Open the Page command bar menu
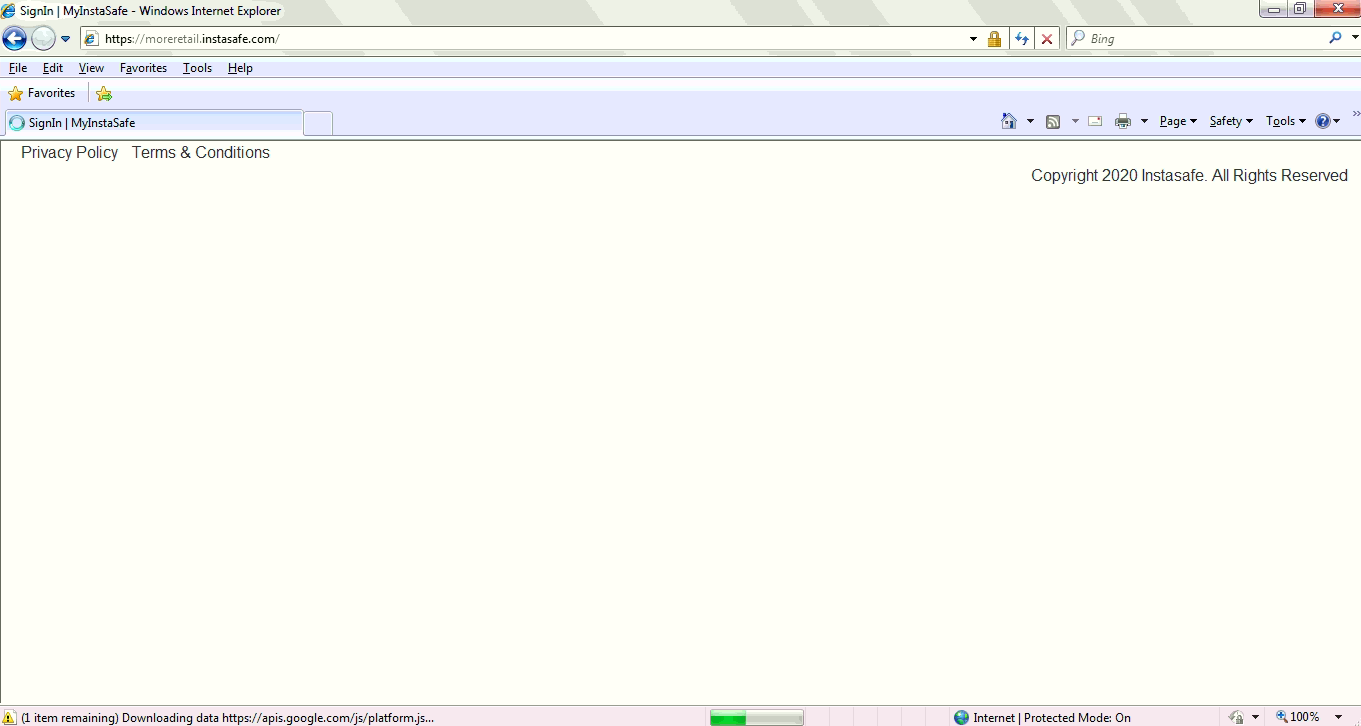This screenshot has width=1361, height=726. (x=1178, y=121)
